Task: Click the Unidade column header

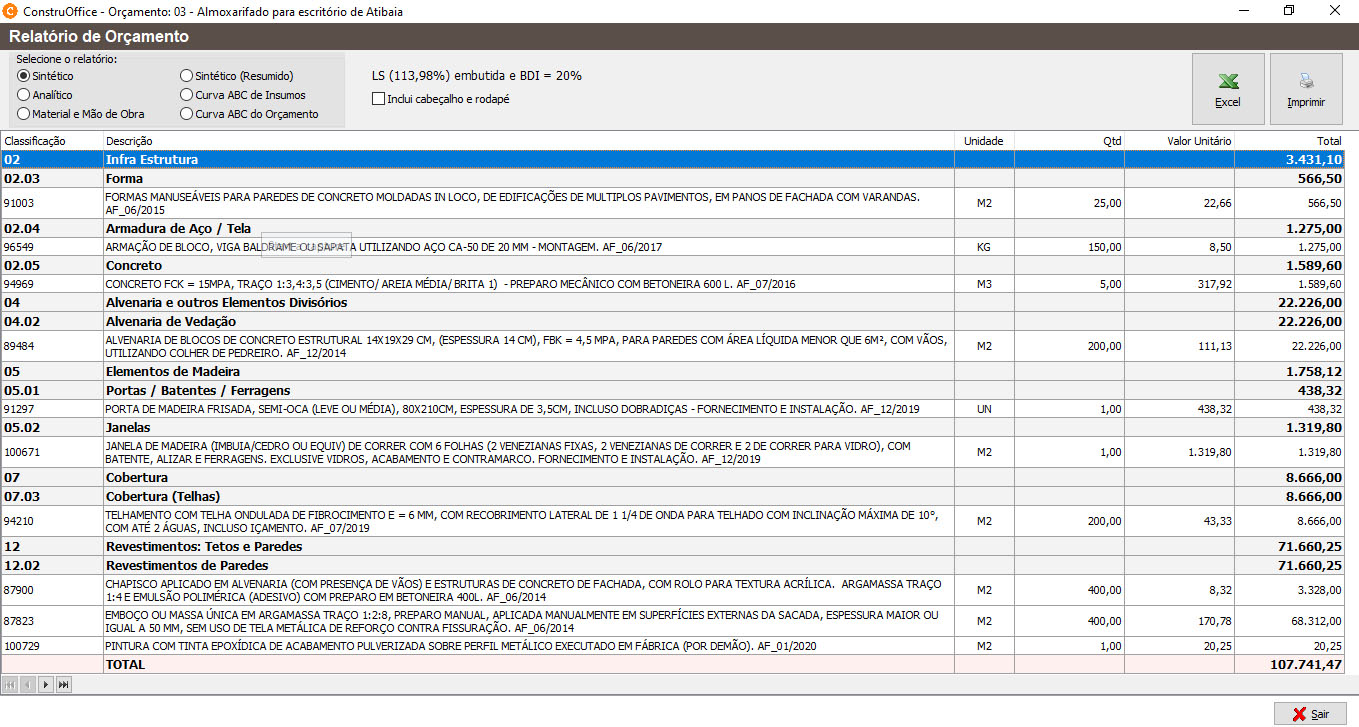Action: [984, 141]
